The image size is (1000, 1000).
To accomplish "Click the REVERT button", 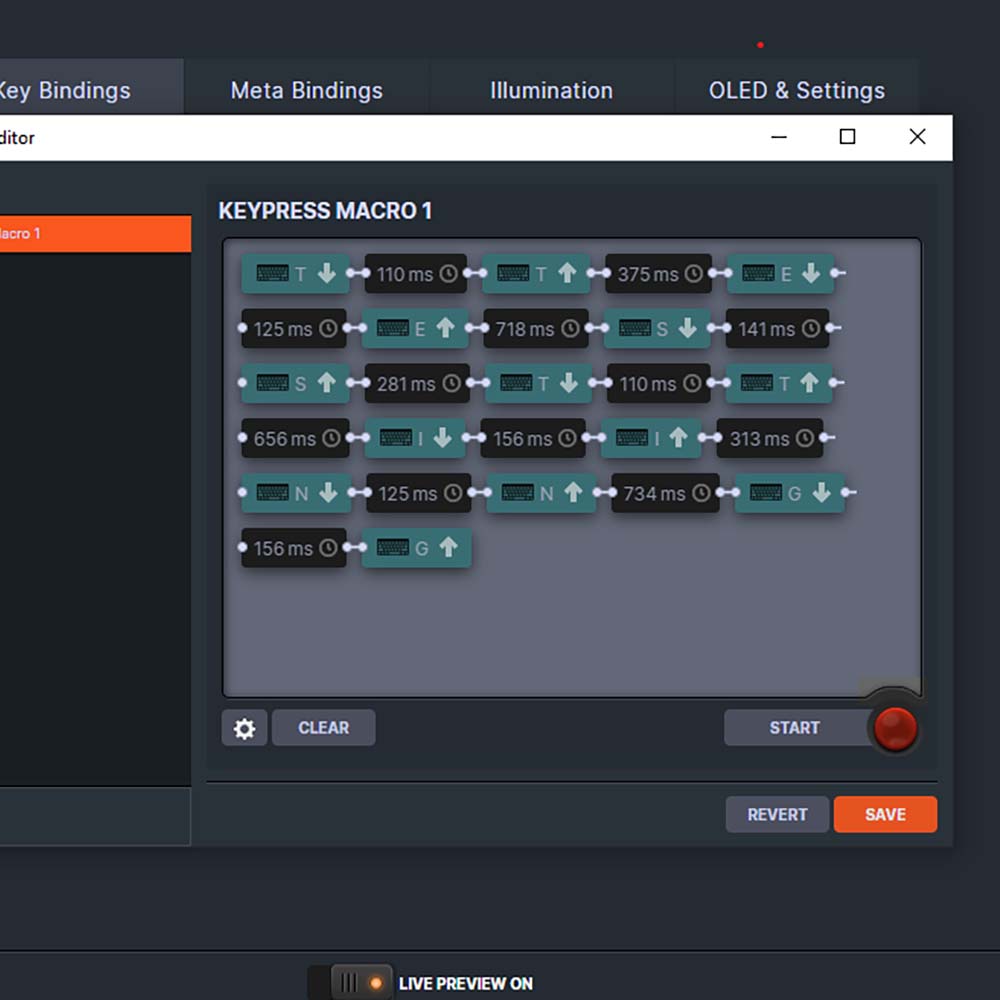I will (x=777, y=814).
